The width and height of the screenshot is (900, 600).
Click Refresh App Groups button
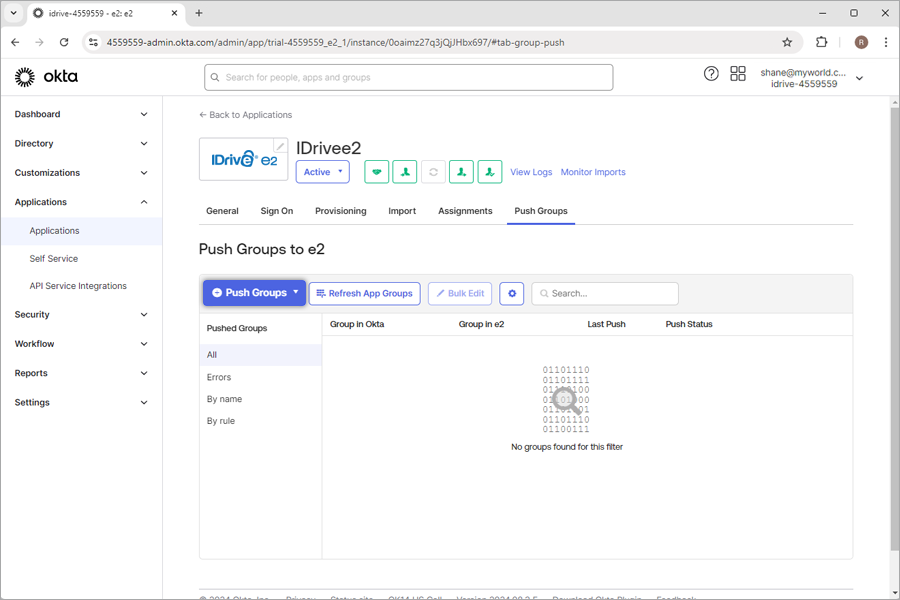364,293
